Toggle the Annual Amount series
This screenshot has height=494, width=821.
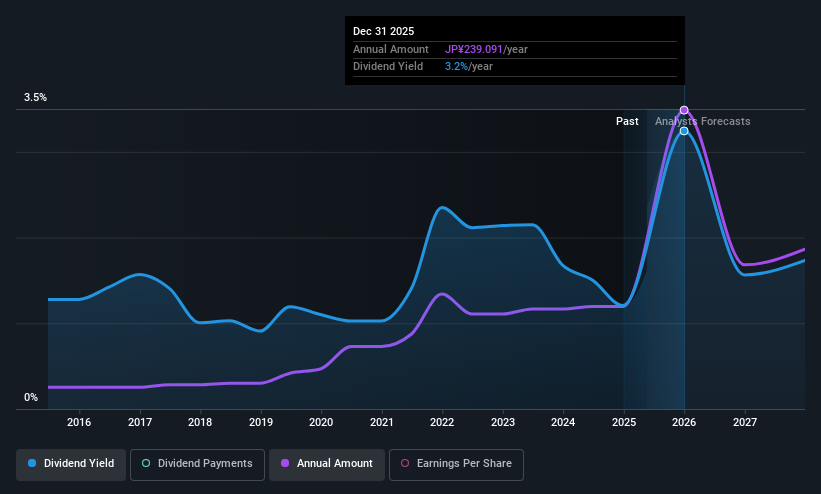click(x=327, y=464)
